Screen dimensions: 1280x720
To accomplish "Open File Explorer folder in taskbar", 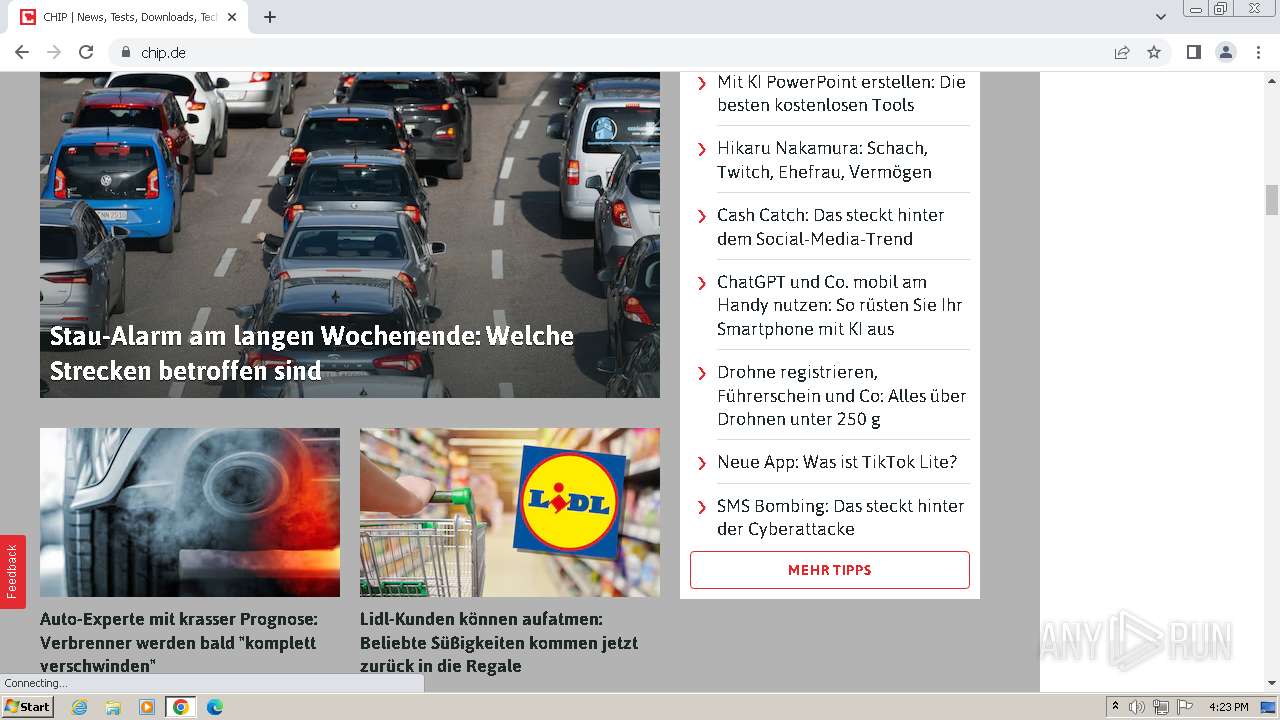I will pyautogui.click(x=113, y=707).
